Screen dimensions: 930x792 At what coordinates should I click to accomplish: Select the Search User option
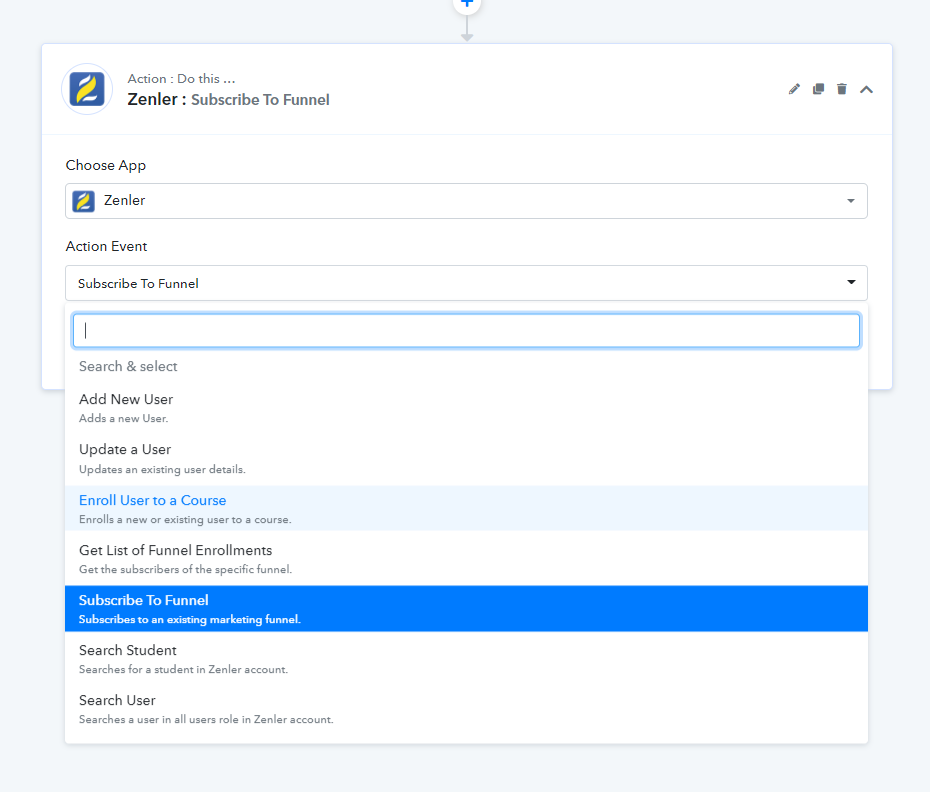pos(466,709)
